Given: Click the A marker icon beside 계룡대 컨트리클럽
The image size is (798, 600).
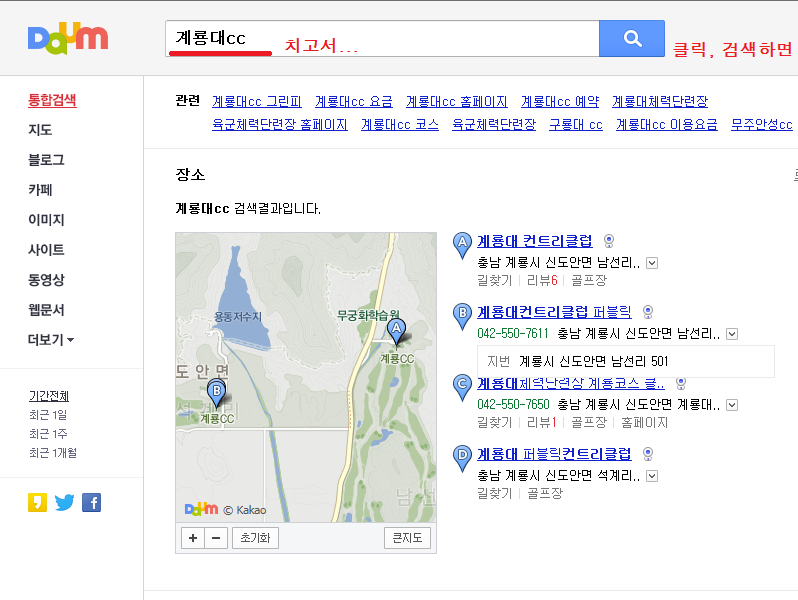Looking at the screenshot, I should click(x=462, y=245).
